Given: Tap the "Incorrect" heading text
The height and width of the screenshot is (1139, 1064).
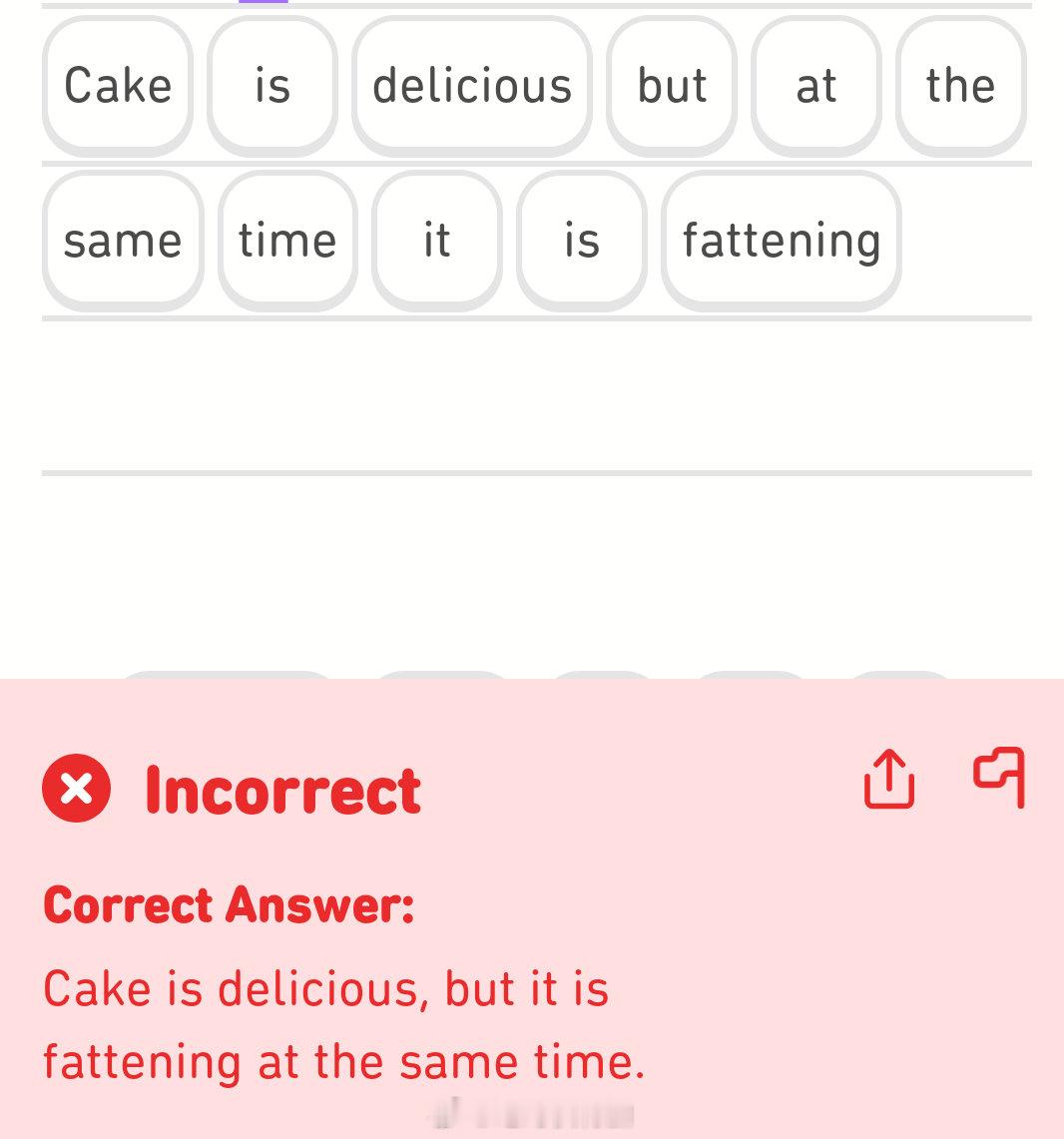Looking at the screenshot, I should 283,791.
